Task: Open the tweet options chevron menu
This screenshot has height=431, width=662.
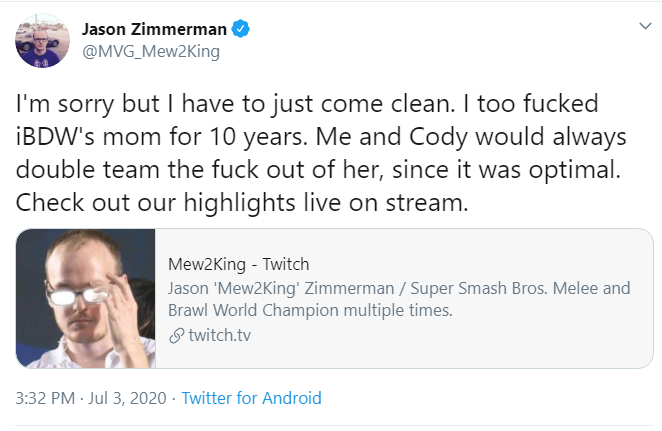Action: tap(640, 25)
